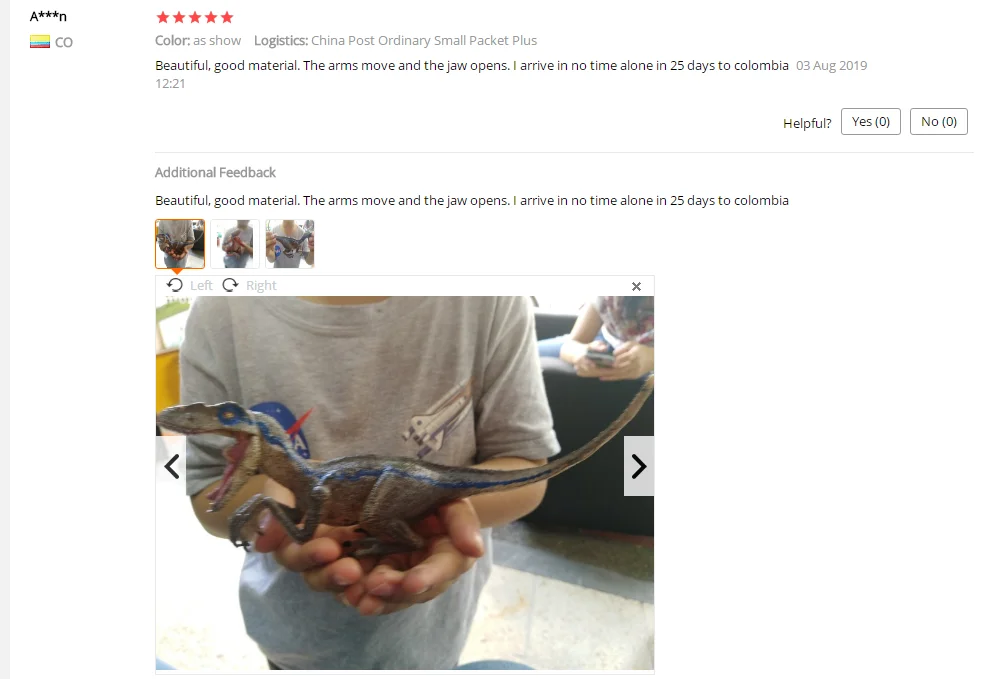The image size is (985, 679).
Task: Click the rotate right arrow icon
Action: (x=231, y=285)
